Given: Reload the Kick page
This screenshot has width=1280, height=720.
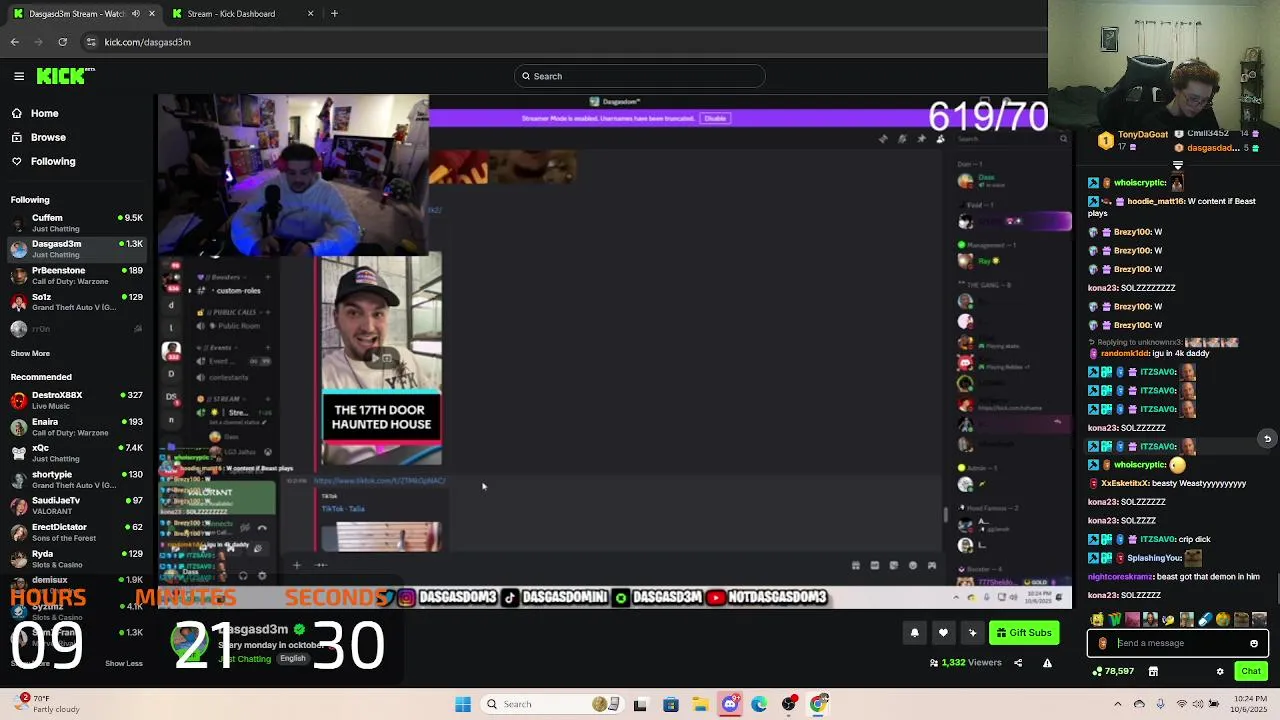Looking at the screenshot, I should (x=62, y=42).
